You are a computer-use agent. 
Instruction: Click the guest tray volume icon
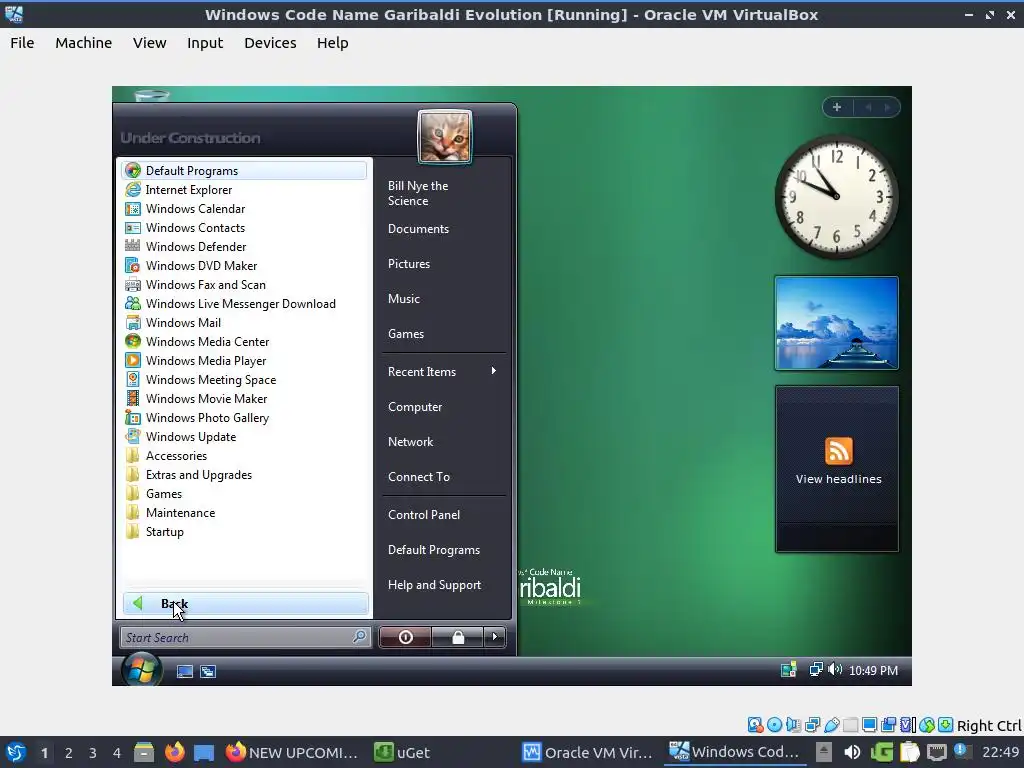pos(835,669)
